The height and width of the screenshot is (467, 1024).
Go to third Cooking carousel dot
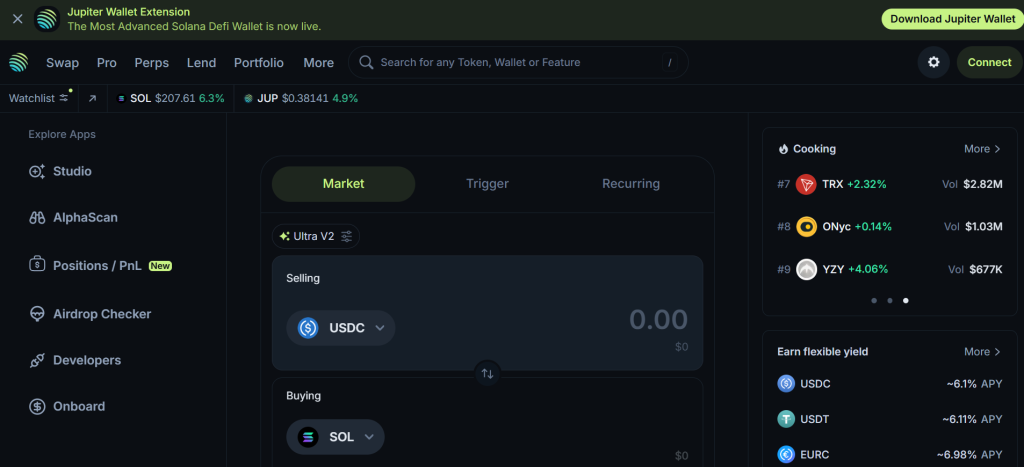tap(906, 300)
